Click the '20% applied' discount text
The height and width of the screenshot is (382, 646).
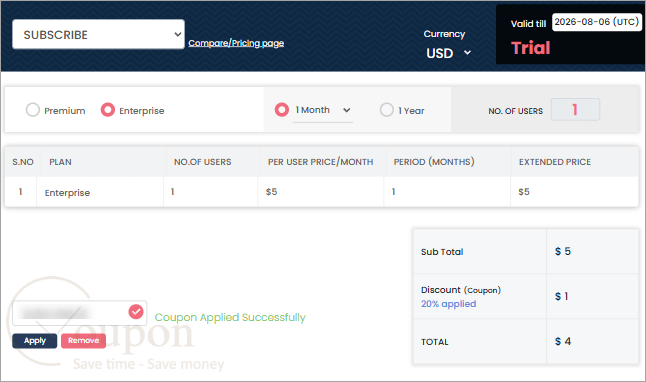click(448, 304)
